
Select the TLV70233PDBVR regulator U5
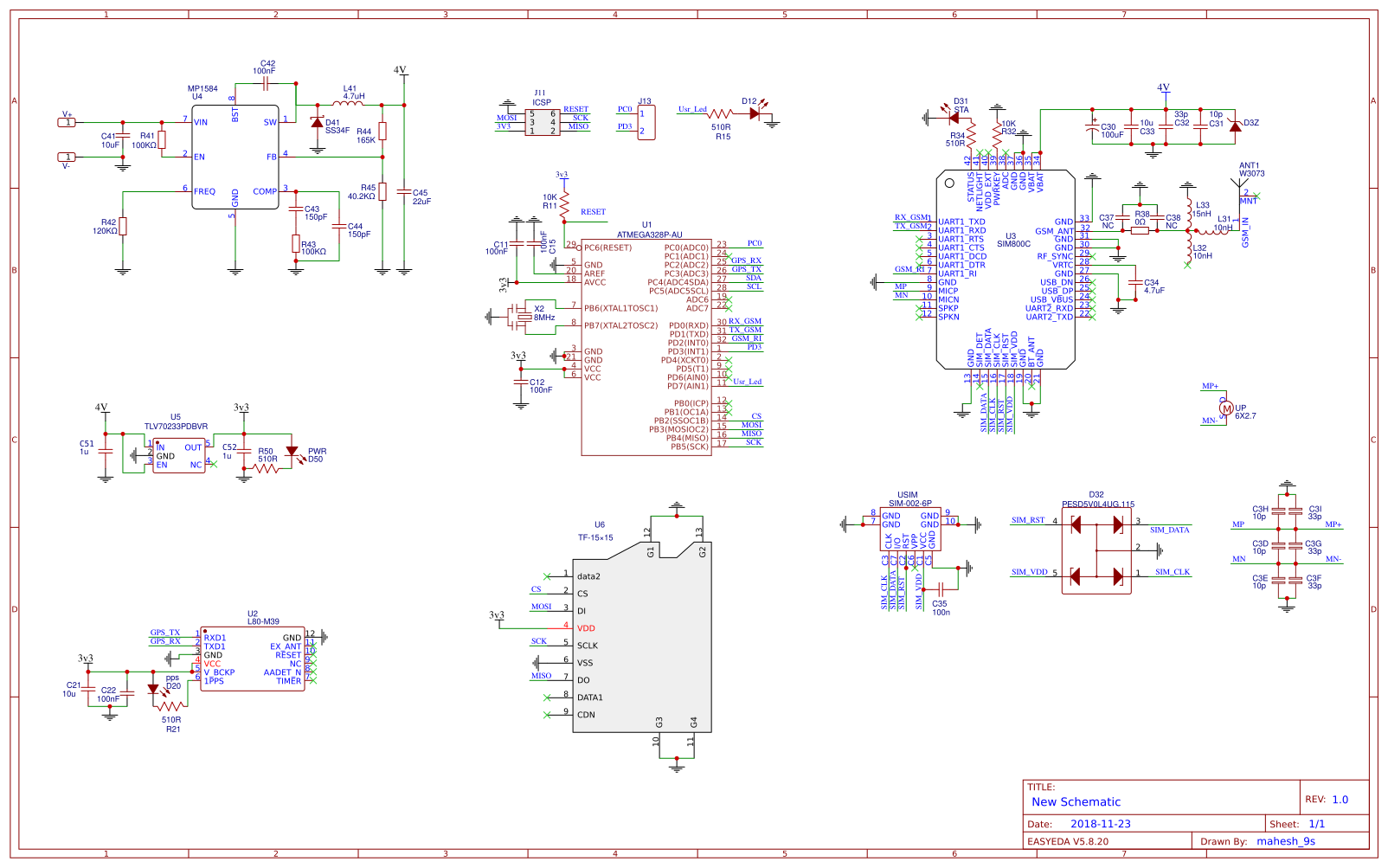(177, 454)
